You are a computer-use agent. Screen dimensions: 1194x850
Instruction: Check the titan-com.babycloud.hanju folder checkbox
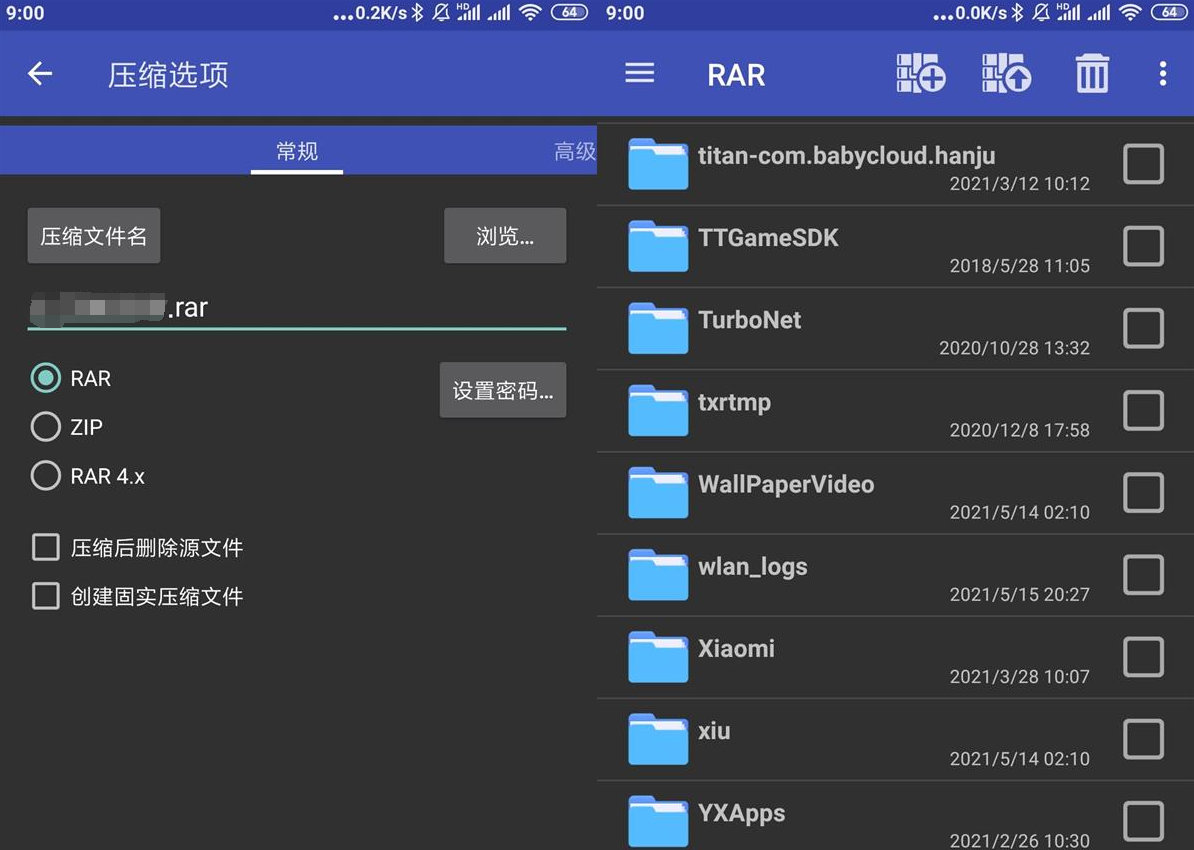[x=1143, y=164]
